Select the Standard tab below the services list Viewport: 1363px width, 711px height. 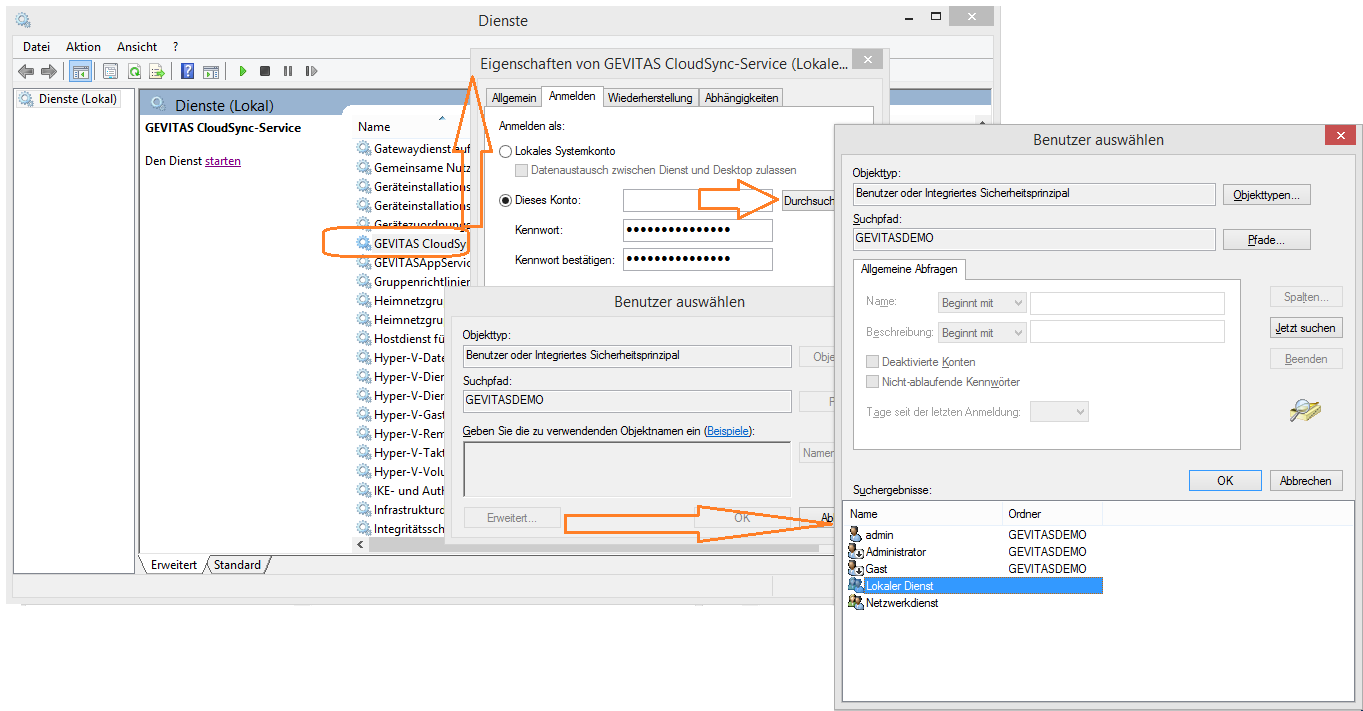(237, 565)
